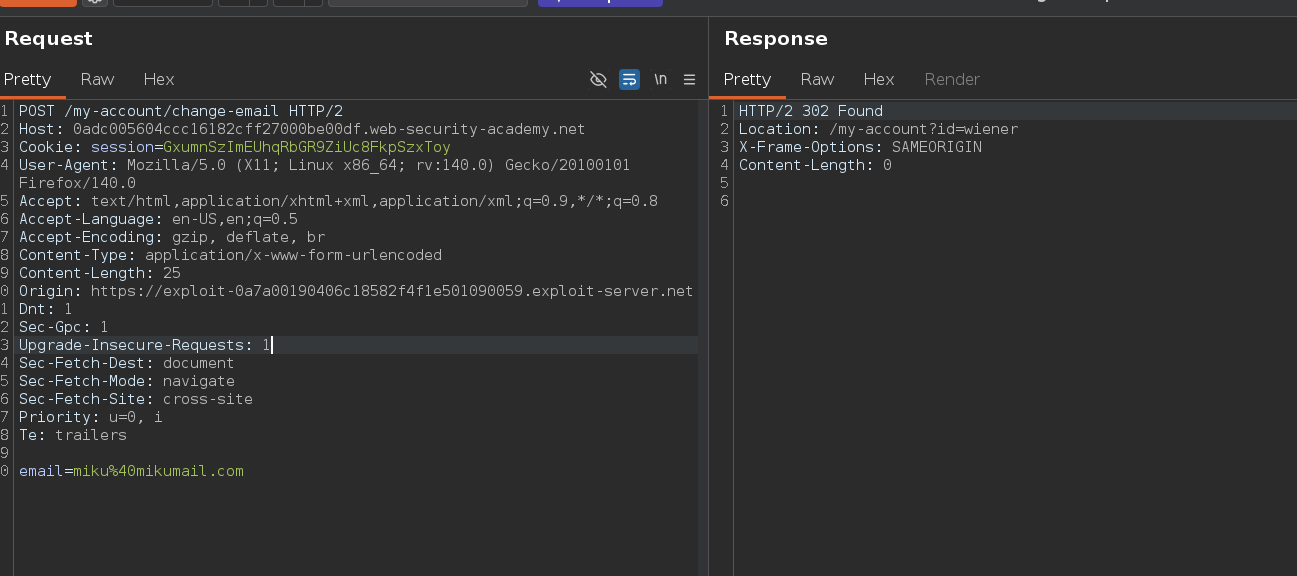Toggle show non-printable characters \n icon
1297x576 pixels.
[660, 79]
